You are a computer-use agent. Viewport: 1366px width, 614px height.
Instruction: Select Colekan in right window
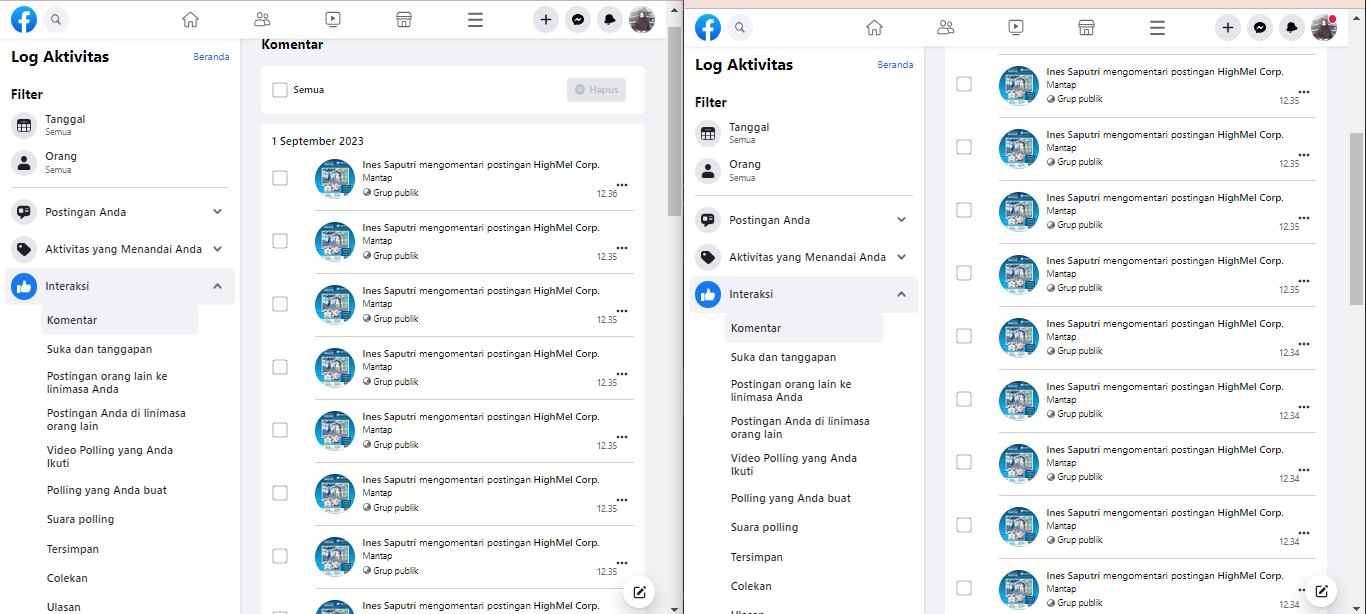(x=751, y=586)
